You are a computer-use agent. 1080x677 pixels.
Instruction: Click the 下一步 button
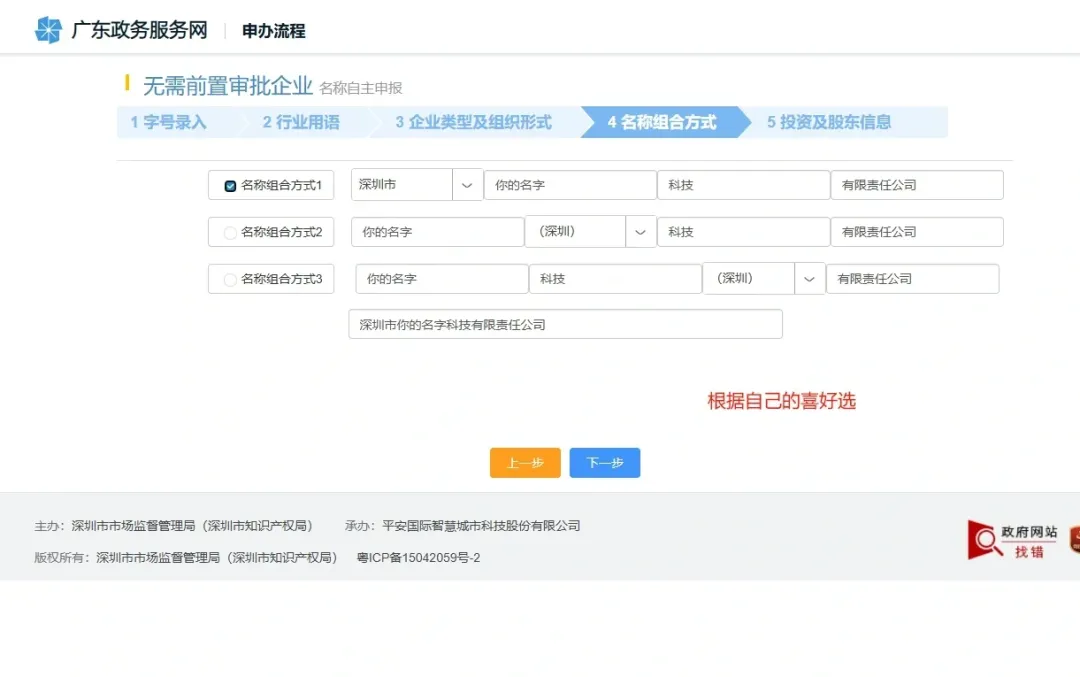point(604,462)
